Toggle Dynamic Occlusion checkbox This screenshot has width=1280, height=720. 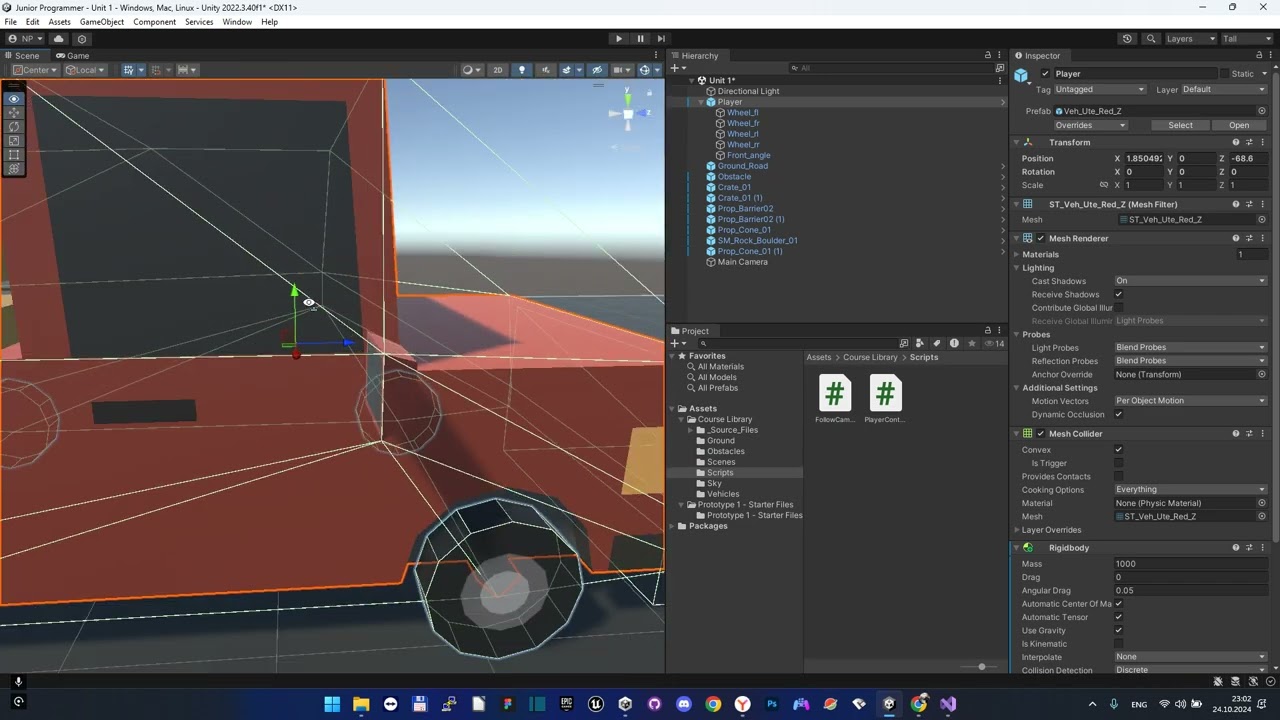click(1118, 414)
